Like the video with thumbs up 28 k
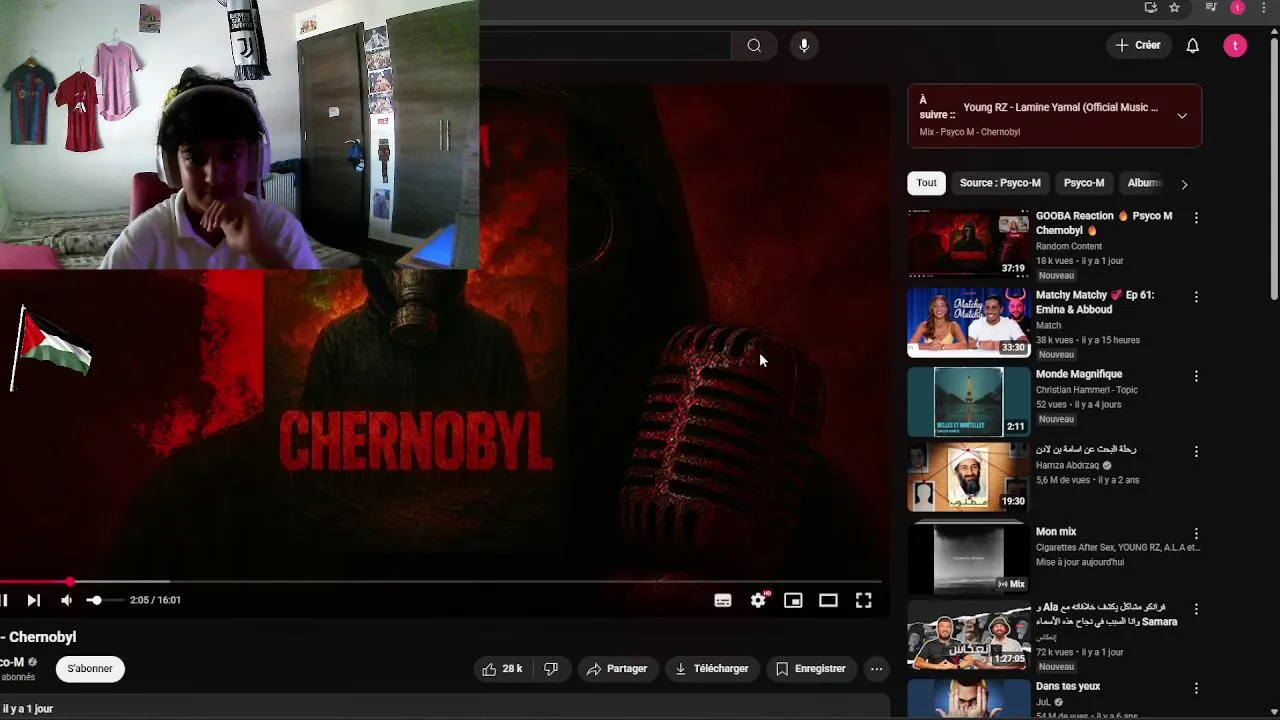 [502, 669]
